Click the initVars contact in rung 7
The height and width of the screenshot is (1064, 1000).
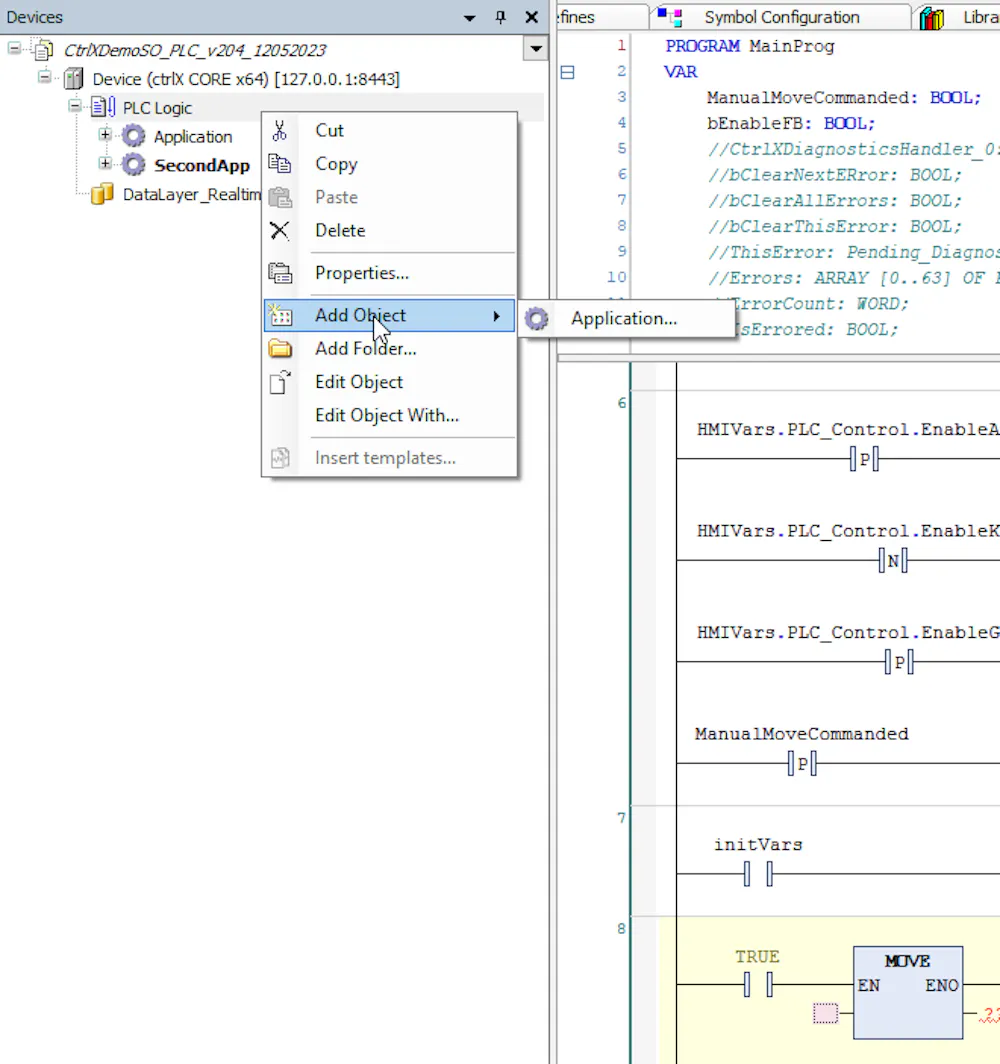(758, 874)
